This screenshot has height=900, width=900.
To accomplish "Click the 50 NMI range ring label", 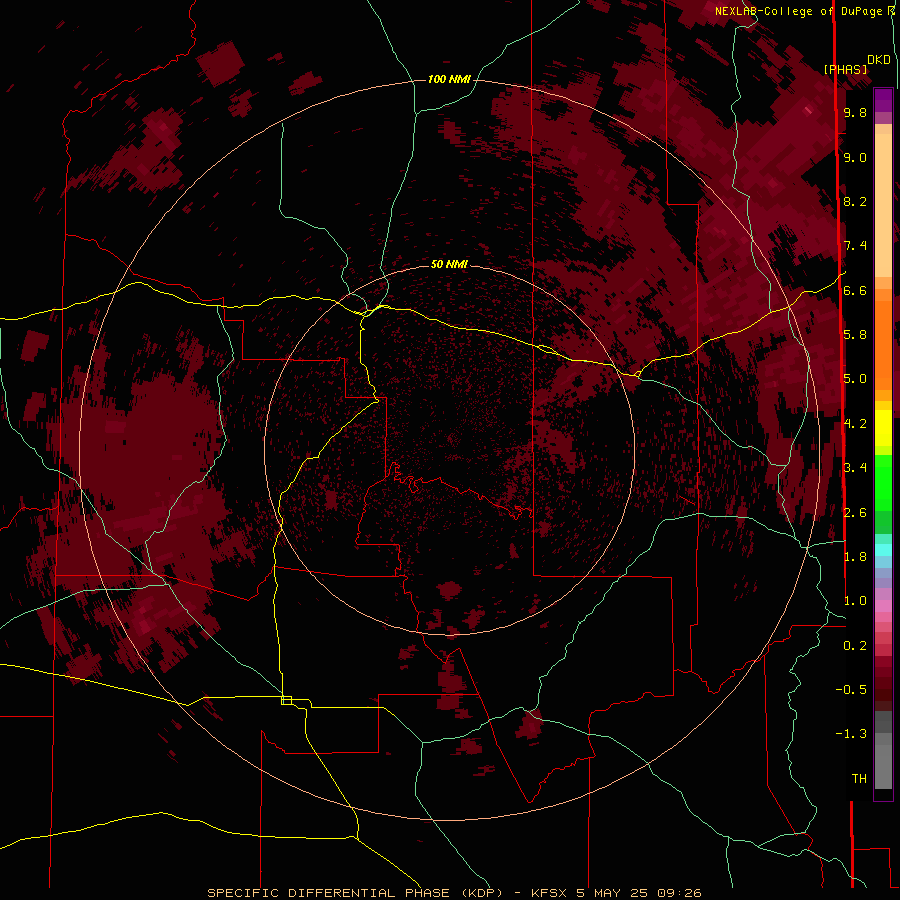I will (x=449, y=264).
